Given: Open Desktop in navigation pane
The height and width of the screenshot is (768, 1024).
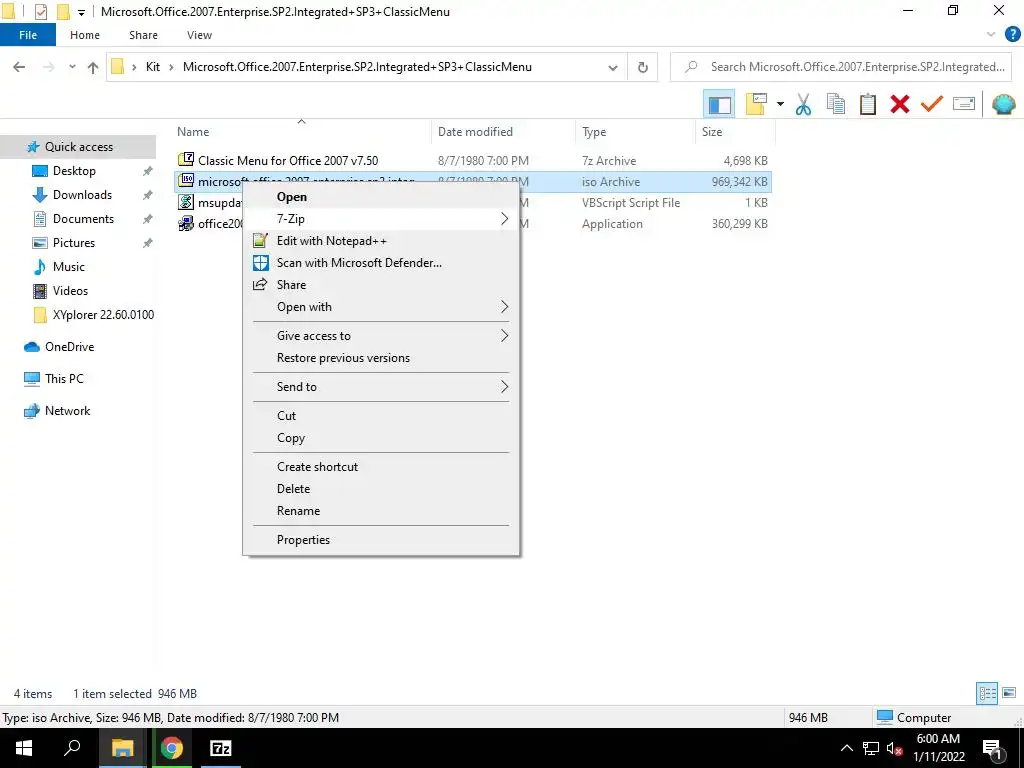Looking at the screenshot, I should (74, 171).
